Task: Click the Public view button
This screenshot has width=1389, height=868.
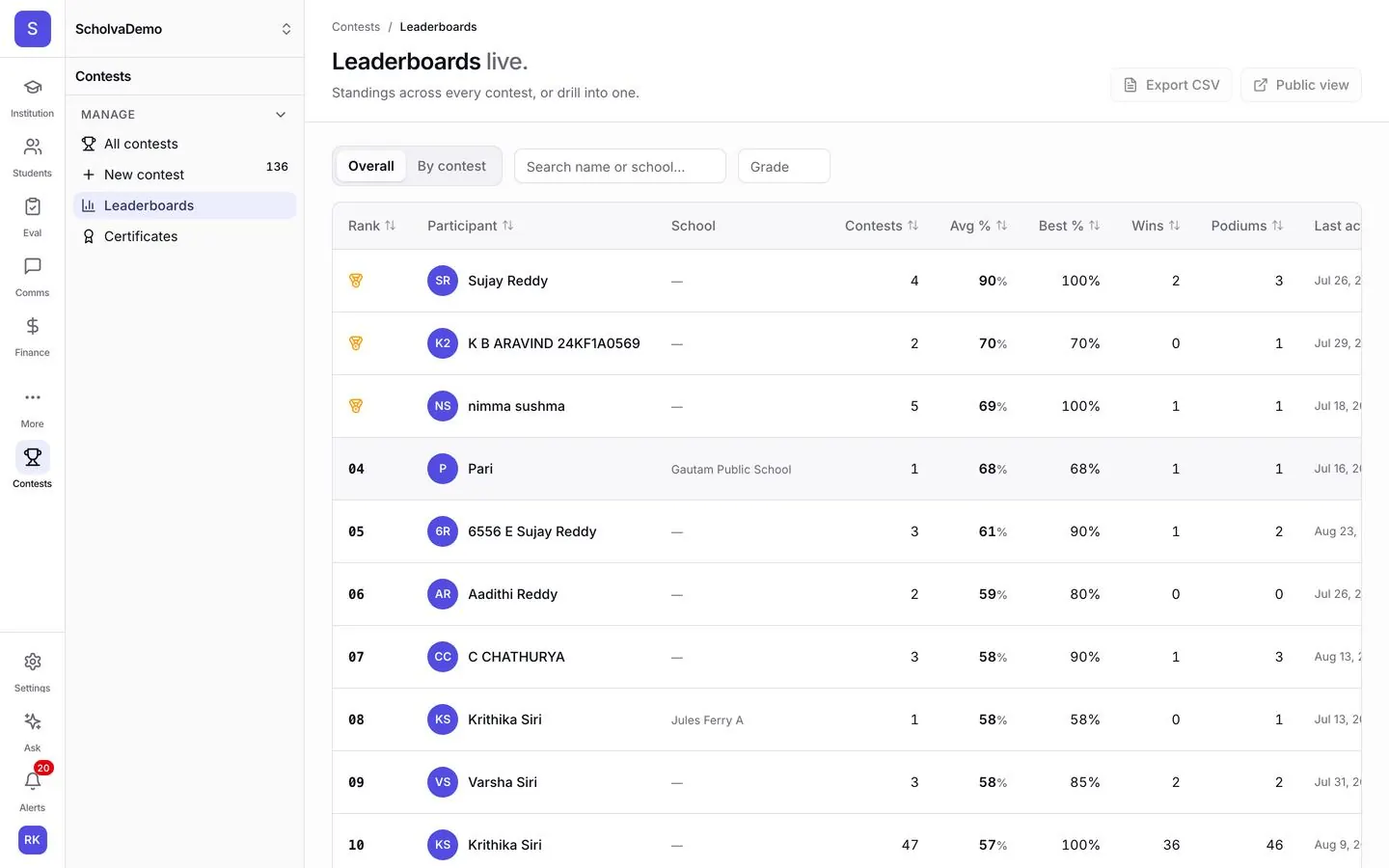Action: (x=1300, y=85)
